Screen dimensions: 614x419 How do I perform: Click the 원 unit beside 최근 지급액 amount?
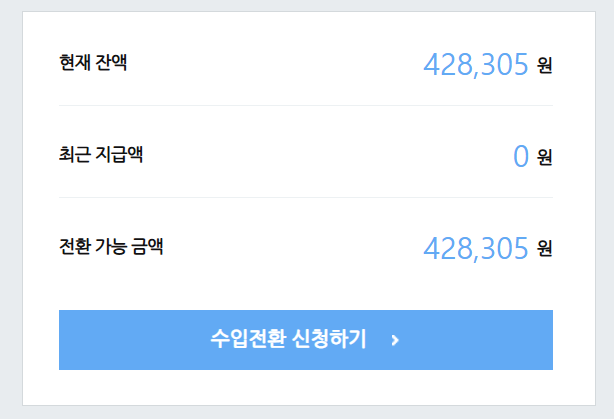544,157
